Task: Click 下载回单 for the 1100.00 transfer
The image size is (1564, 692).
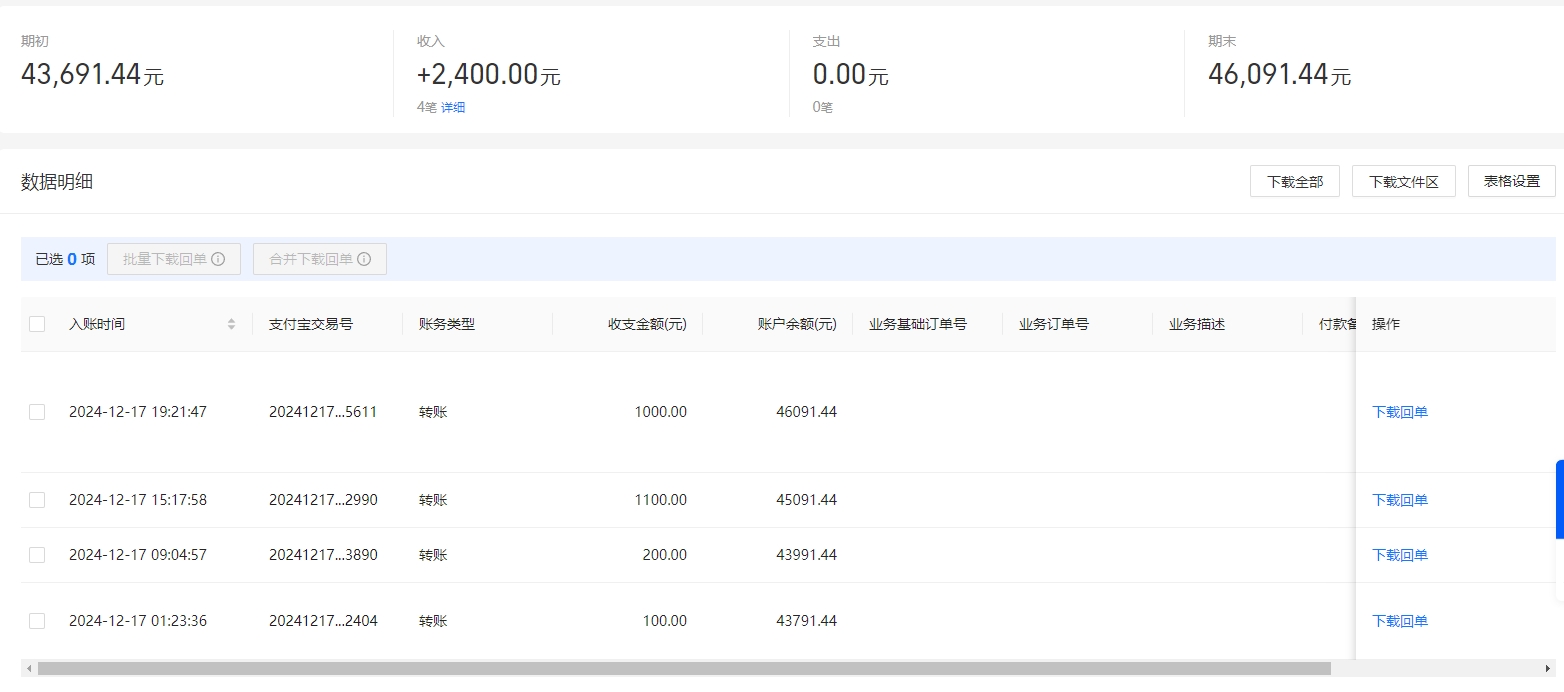Action: pyautogui.click(x=1400, y=500)
